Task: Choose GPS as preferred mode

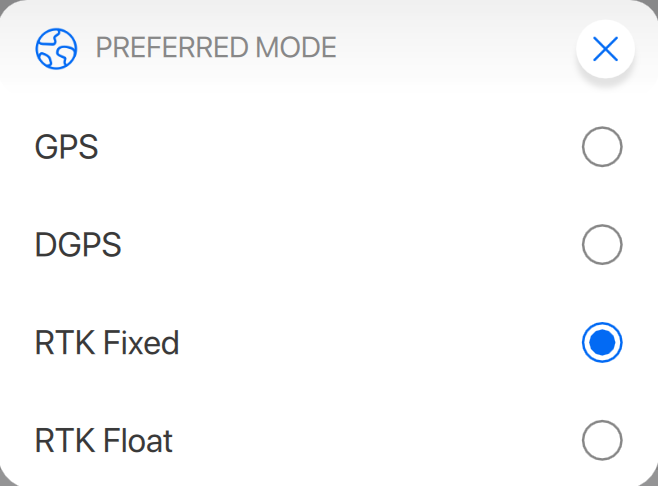Action: [602, 148]
